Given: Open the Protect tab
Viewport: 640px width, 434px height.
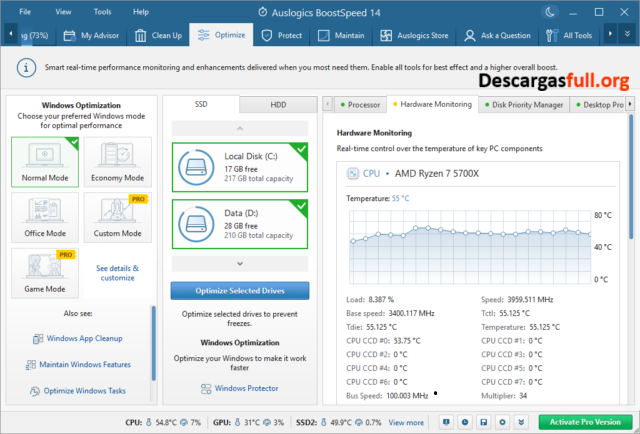Looking at the screenshot, I should (282, 36).
